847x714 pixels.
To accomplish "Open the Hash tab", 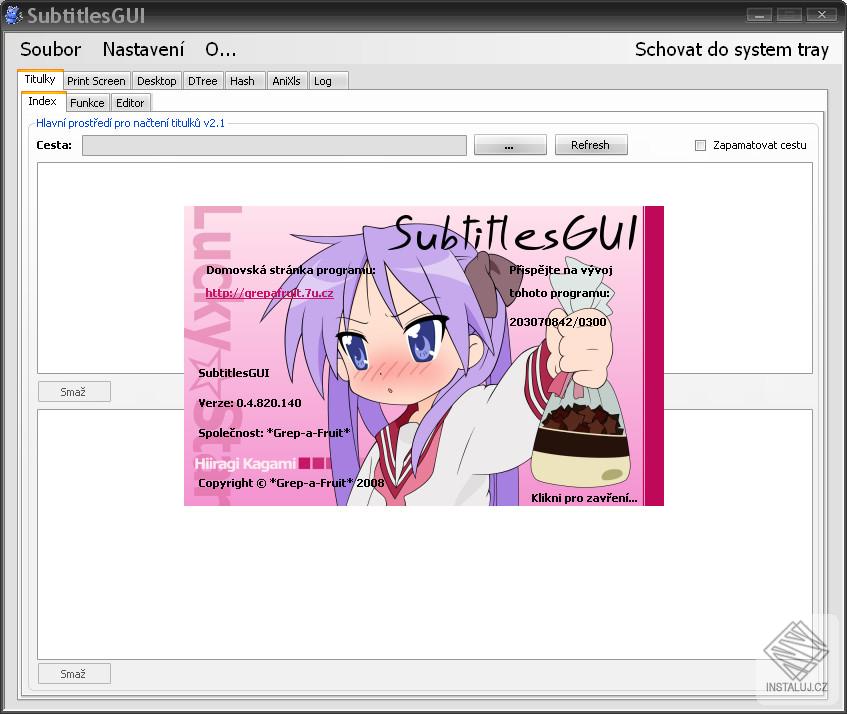I will coord(243,80).
